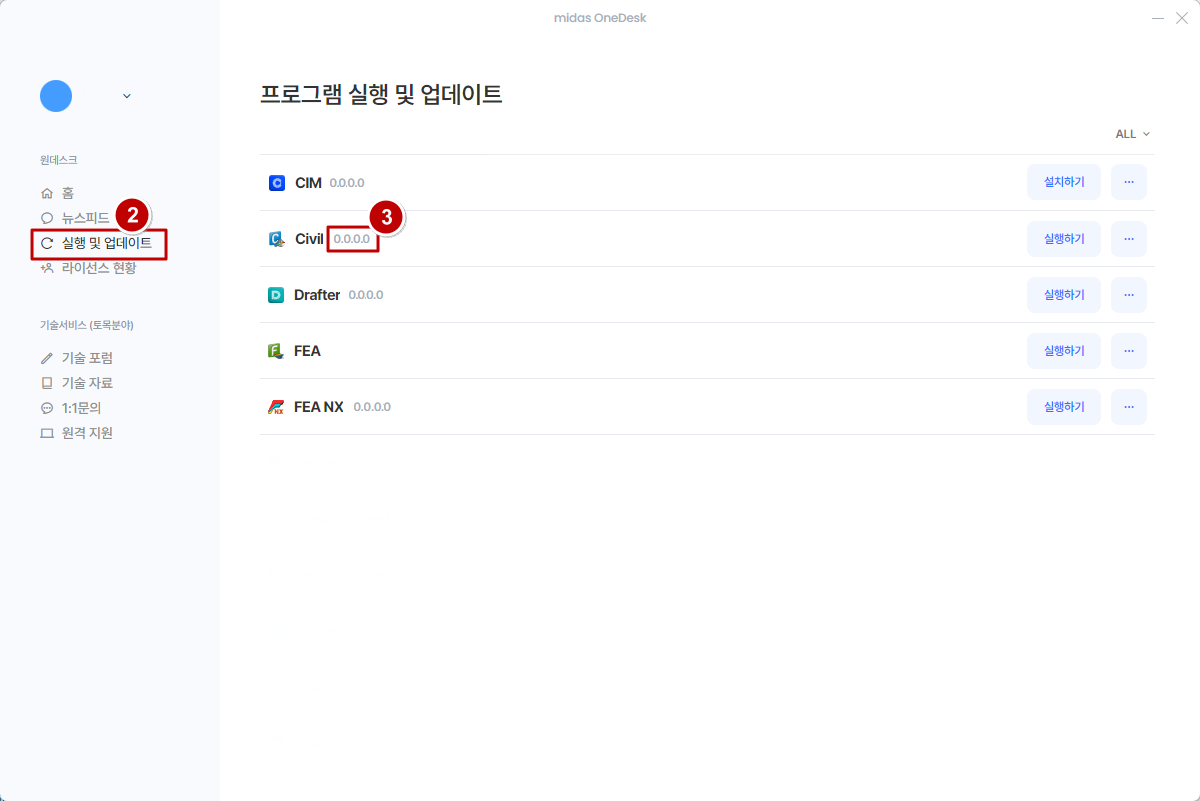Screen dimensions: 1200x801
Task: Click the Civil program icon
Action: tap(277, 239)
